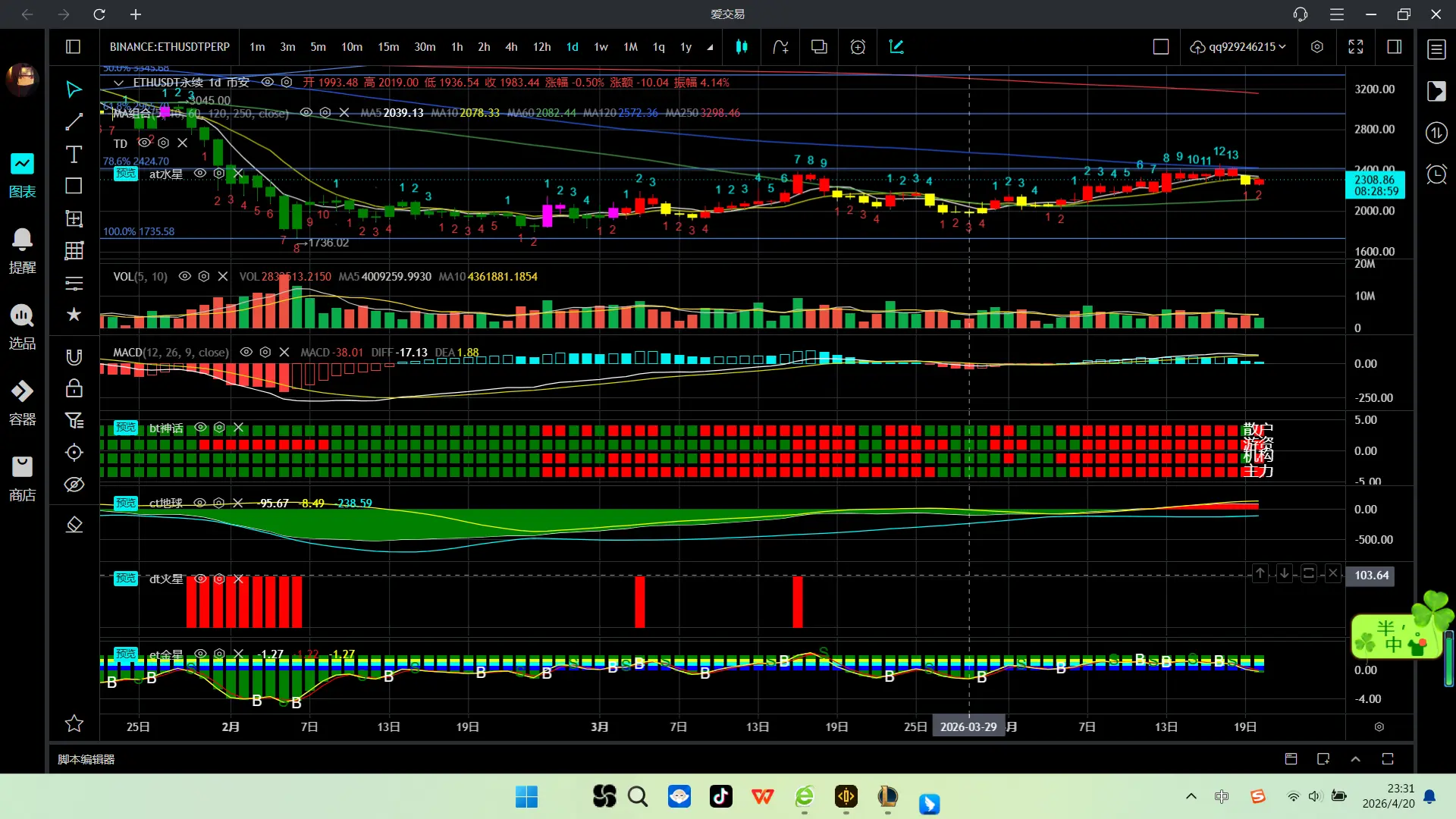Open the candlestick chart style selector
Viewport: 1456px width, 819px height.
[x=742, y=47]
